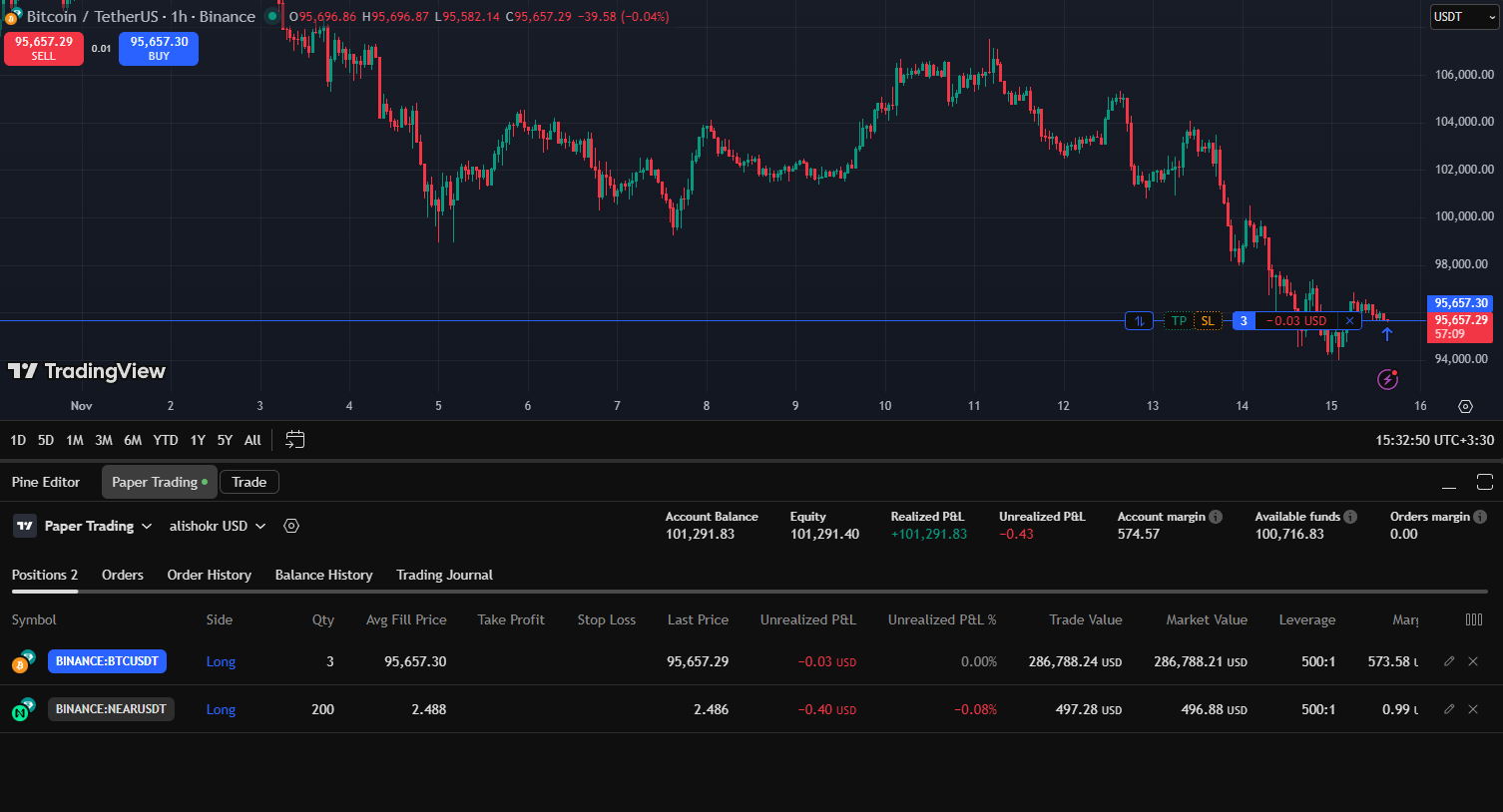Select the 1M time range
The height and width of the screenshot is (812, 1503).
75,440
